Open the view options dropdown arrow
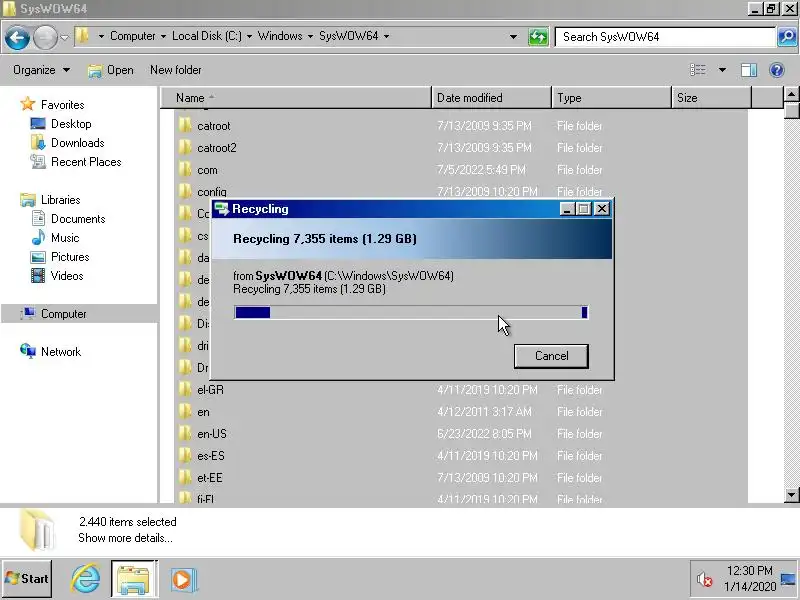The width and height of the screenshot is (800, 600). pyautogui.click(x=722, y=70)
